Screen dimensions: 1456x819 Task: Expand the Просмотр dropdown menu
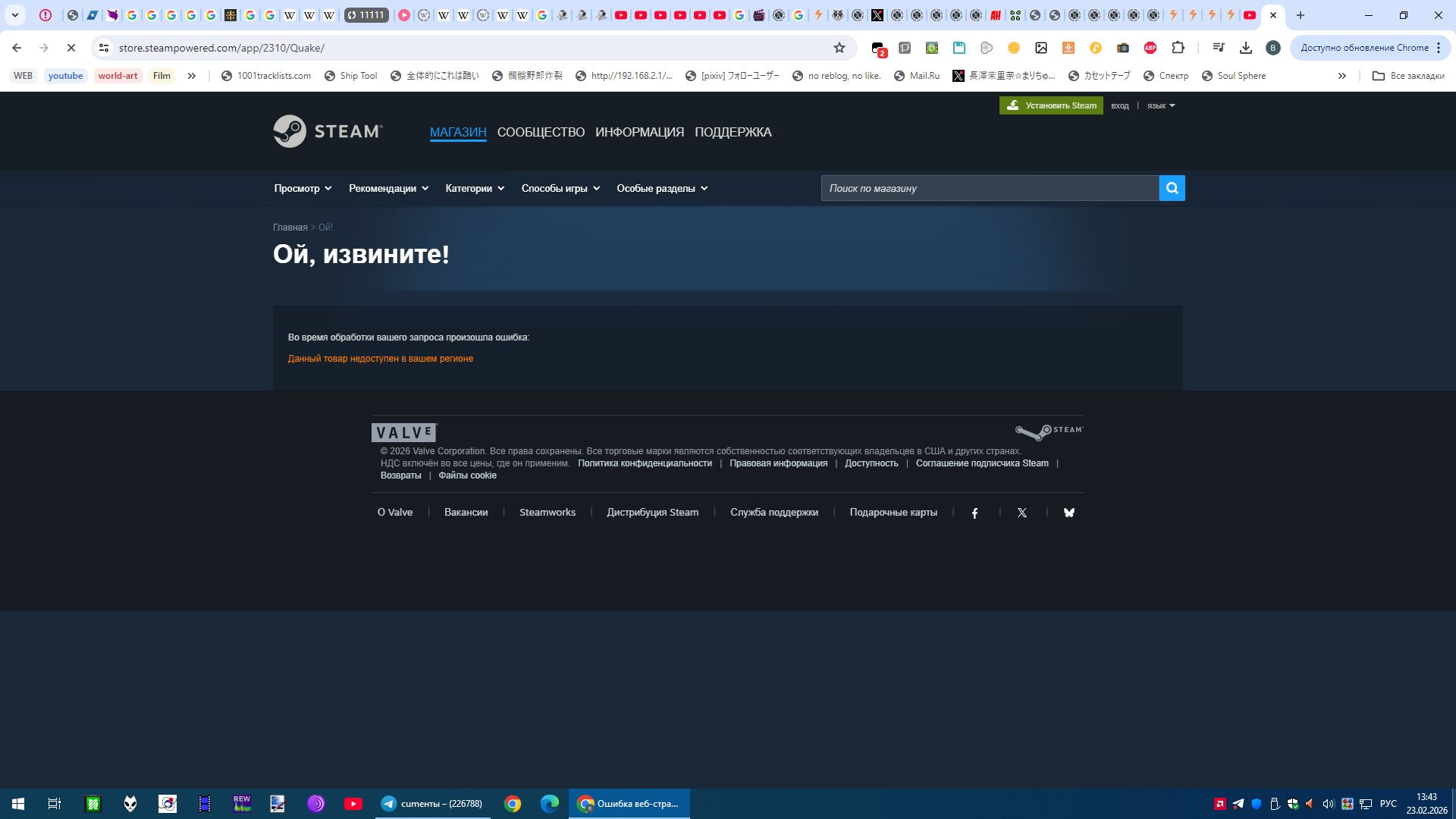coord(303,188)
